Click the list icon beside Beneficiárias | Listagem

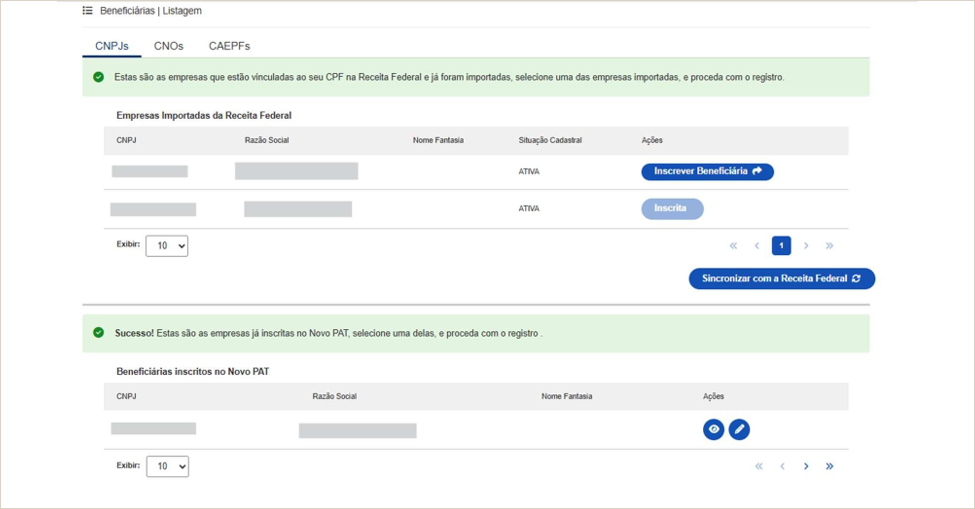pos(88,11)
